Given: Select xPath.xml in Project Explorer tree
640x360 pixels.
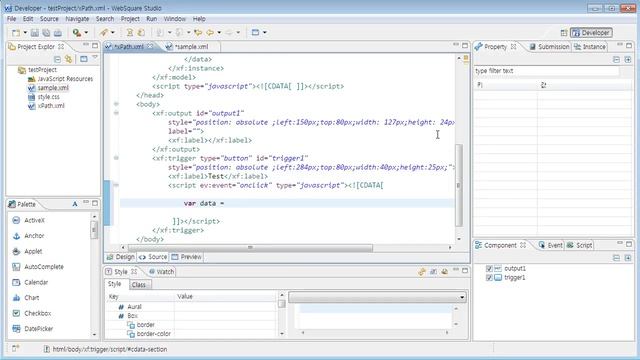Looking at the screenshot, I should [51, 106].
